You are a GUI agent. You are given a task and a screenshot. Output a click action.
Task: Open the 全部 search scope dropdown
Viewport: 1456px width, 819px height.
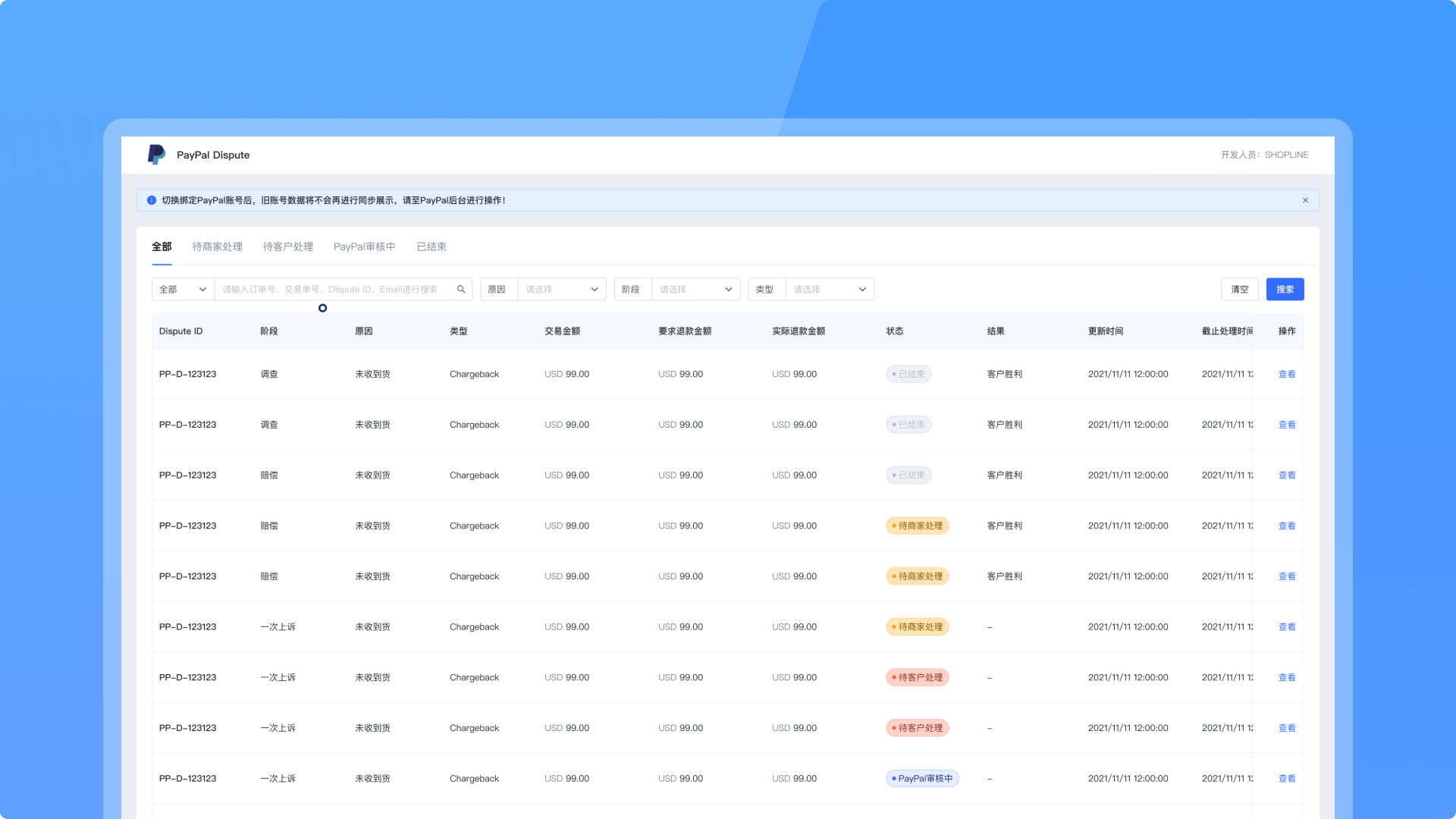(x=183, y=290)
